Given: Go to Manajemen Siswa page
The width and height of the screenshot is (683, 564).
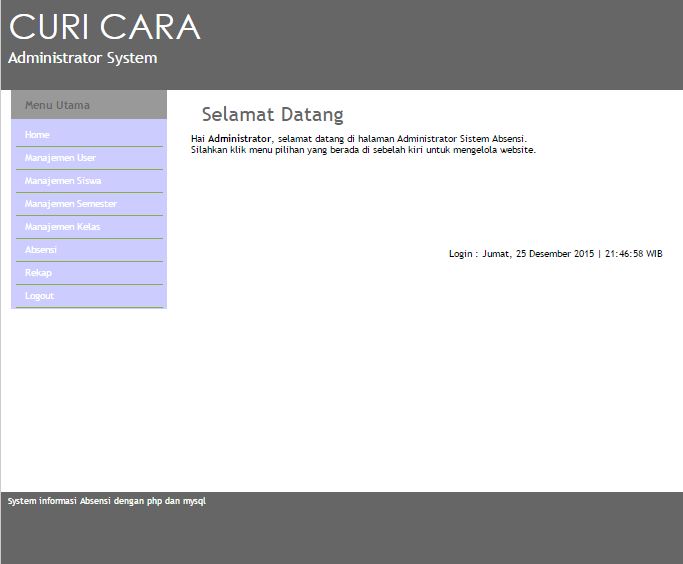Looking at the screenshot, I should tap(63, 181).
